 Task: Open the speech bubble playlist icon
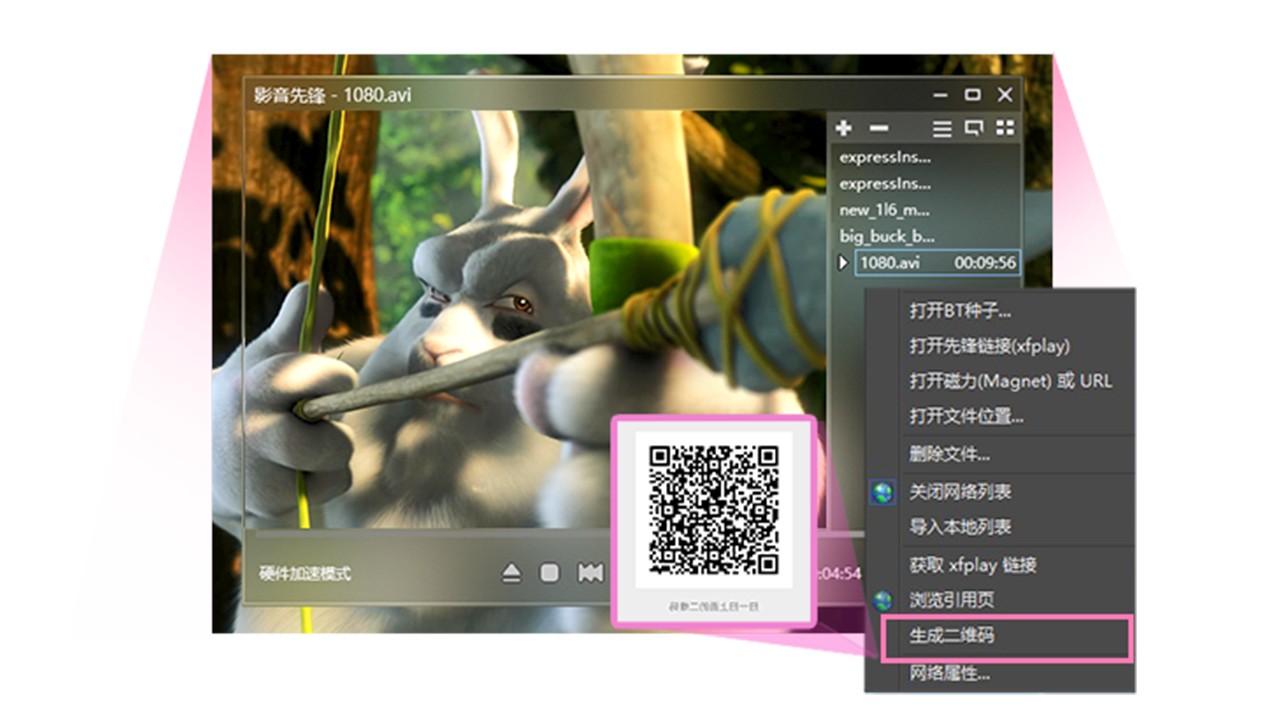(x=973, y=128)
